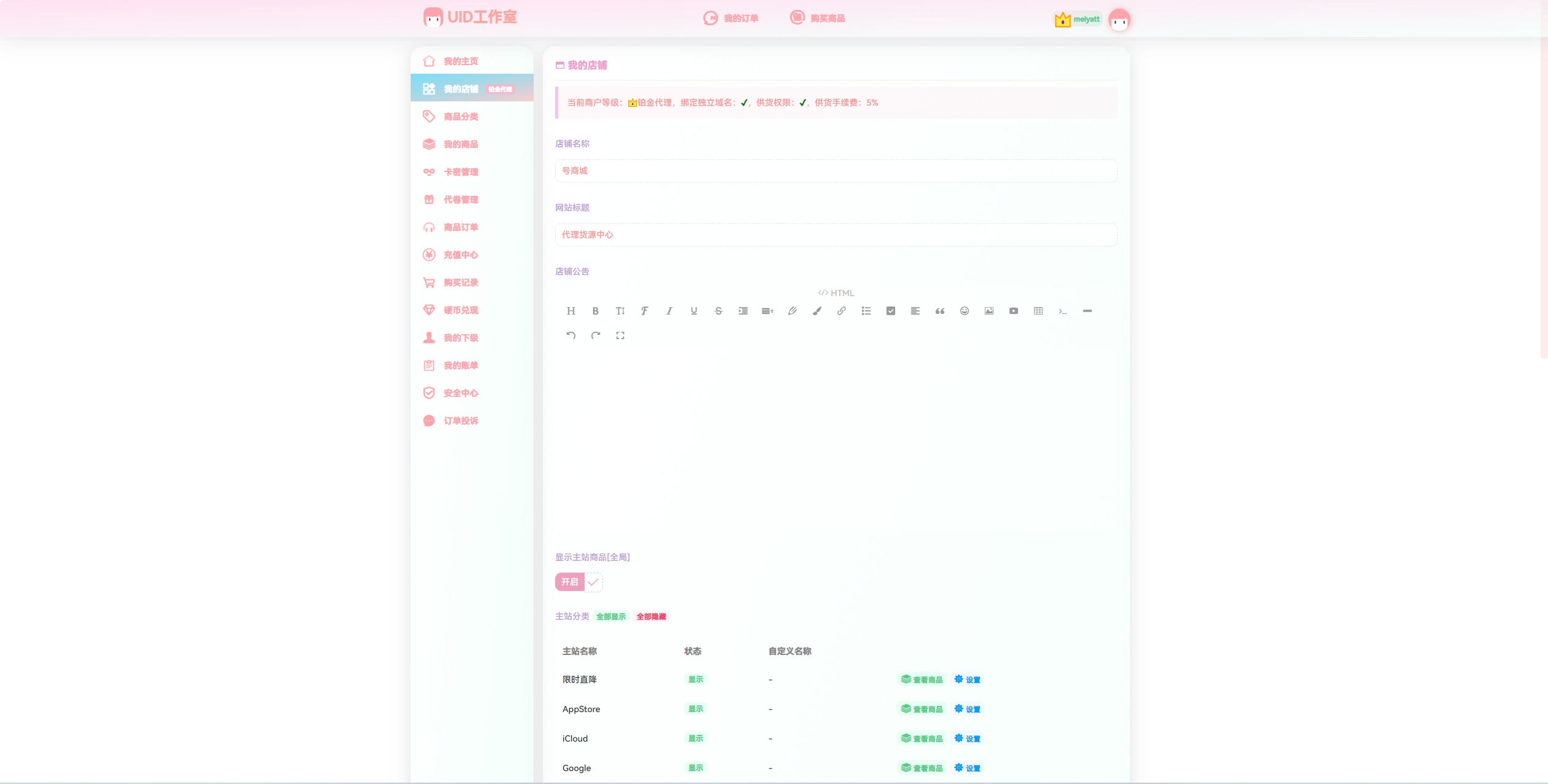Open line height dropdown in toolbar
The height and width of the screenshot is (784, 1548).
tap(767, 311)
